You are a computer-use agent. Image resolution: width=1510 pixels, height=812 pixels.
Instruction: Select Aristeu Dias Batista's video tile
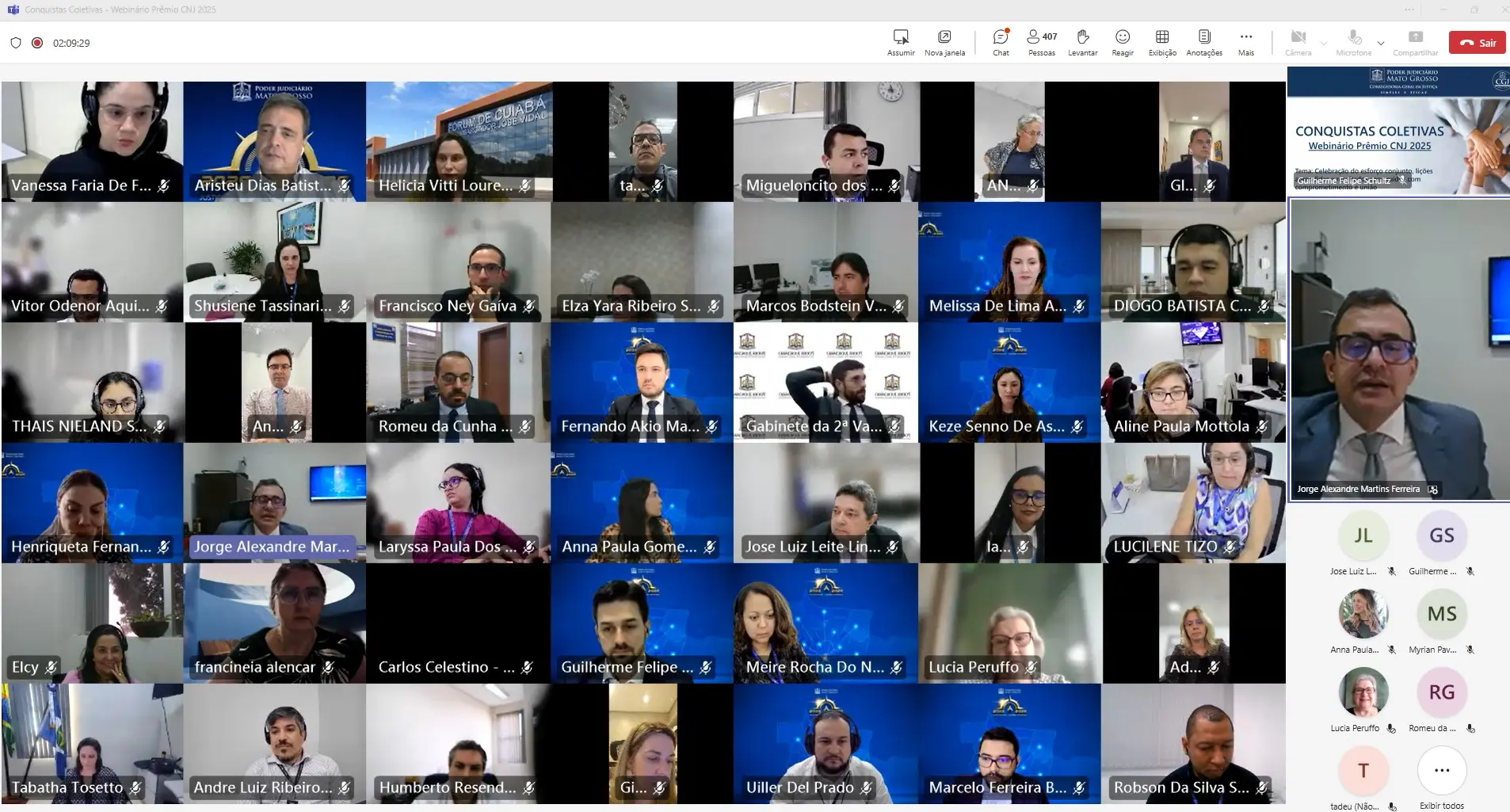coord(274,141)
